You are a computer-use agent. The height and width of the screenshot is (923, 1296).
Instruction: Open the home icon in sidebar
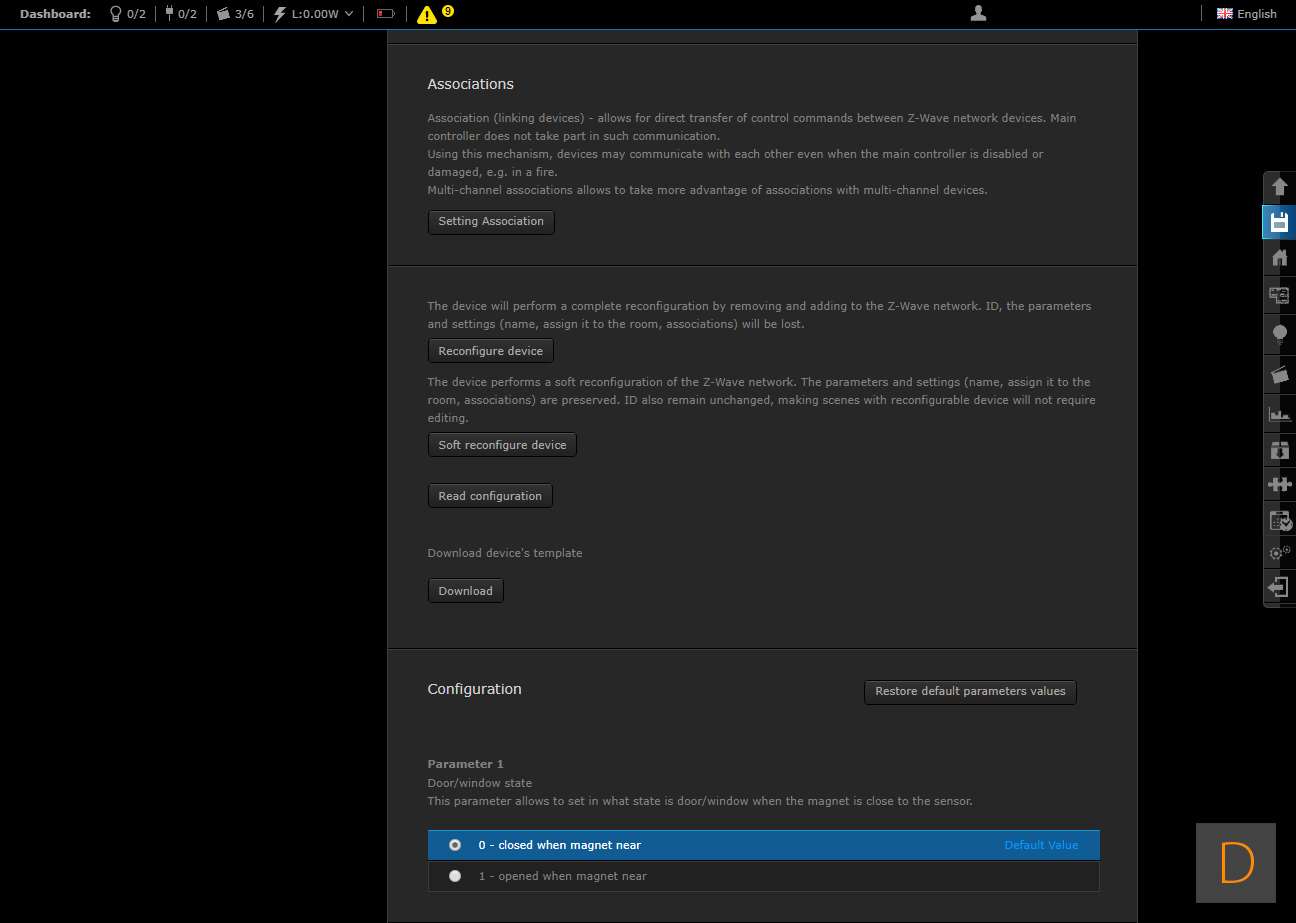(1279, 258)
